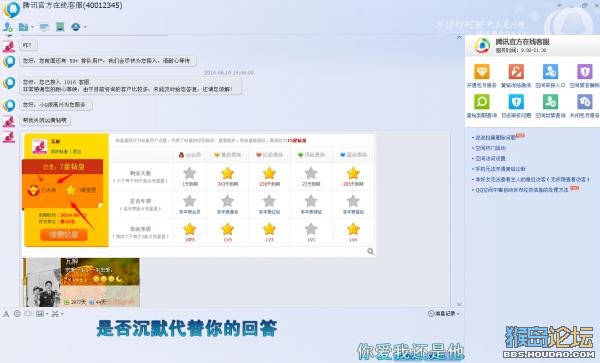Expand the arrow next to the scissors icon
Image resolution: width=600 pixels, height=363 pixels.
(x=62, y=314)
